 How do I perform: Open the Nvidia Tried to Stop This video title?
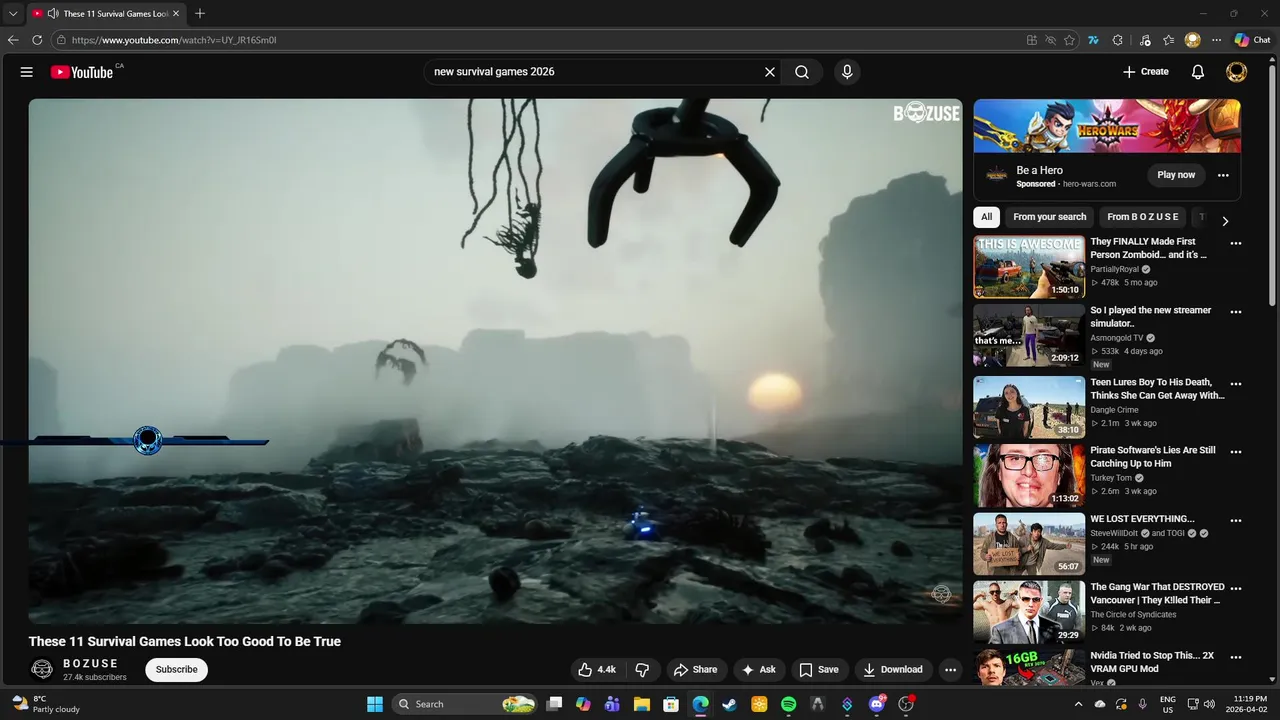[1152, 662]
